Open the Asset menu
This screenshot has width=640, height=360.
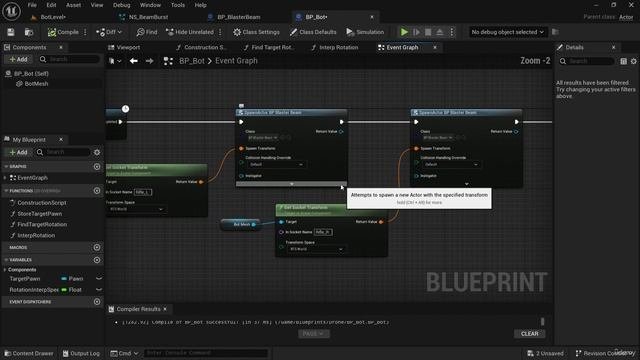coord(73,5)
